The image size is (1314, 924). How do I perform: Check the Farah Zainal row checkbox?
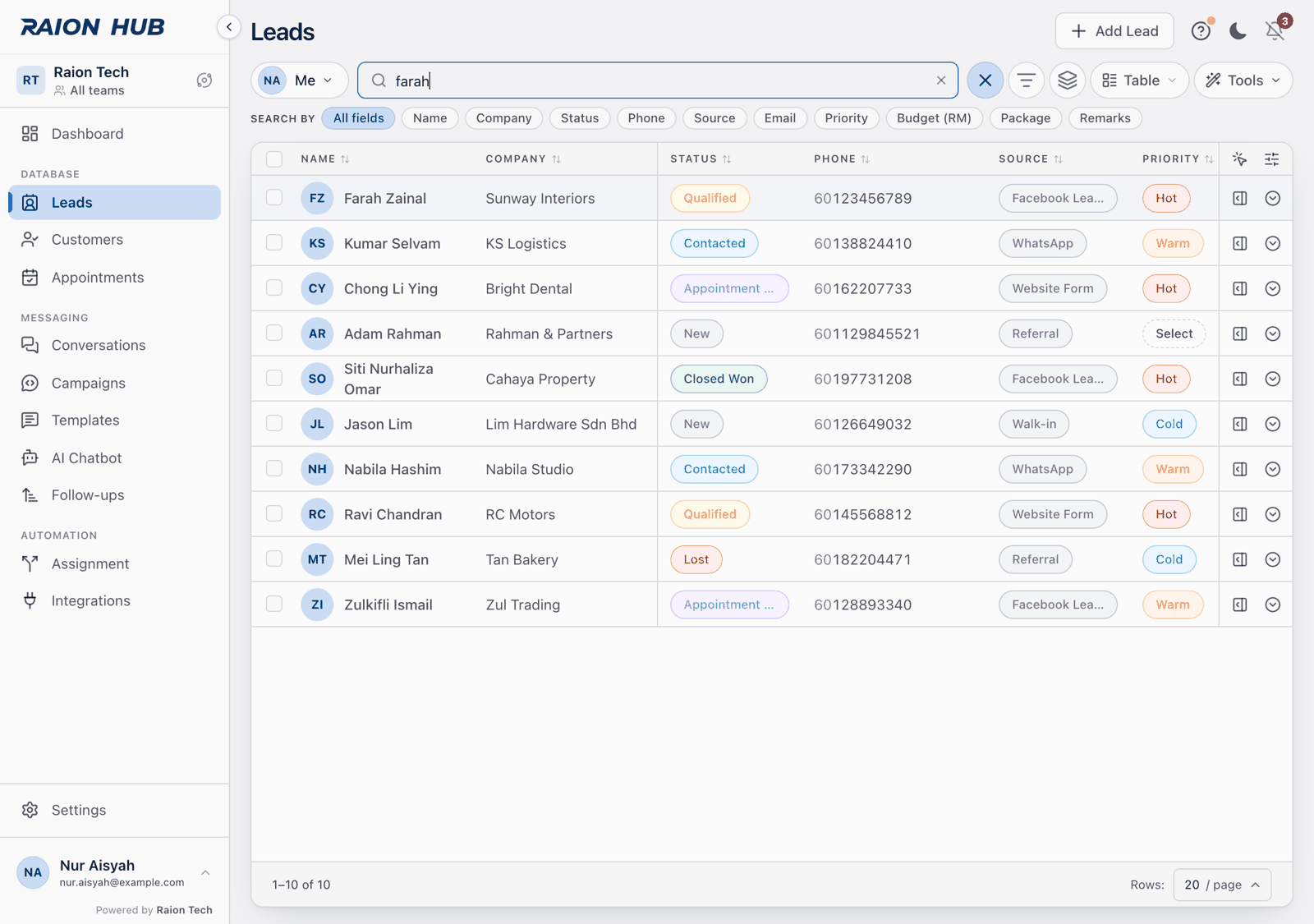[274, 197]
